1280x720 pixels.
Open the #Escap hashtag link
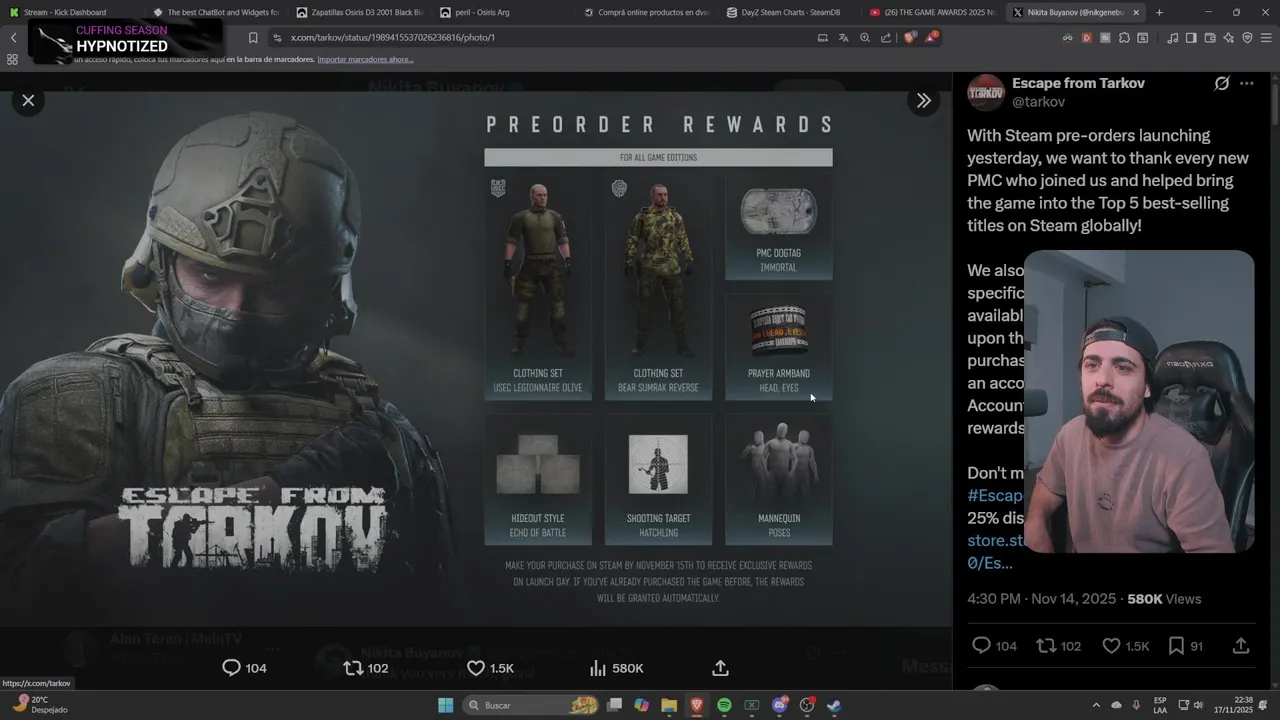(995, 495)
